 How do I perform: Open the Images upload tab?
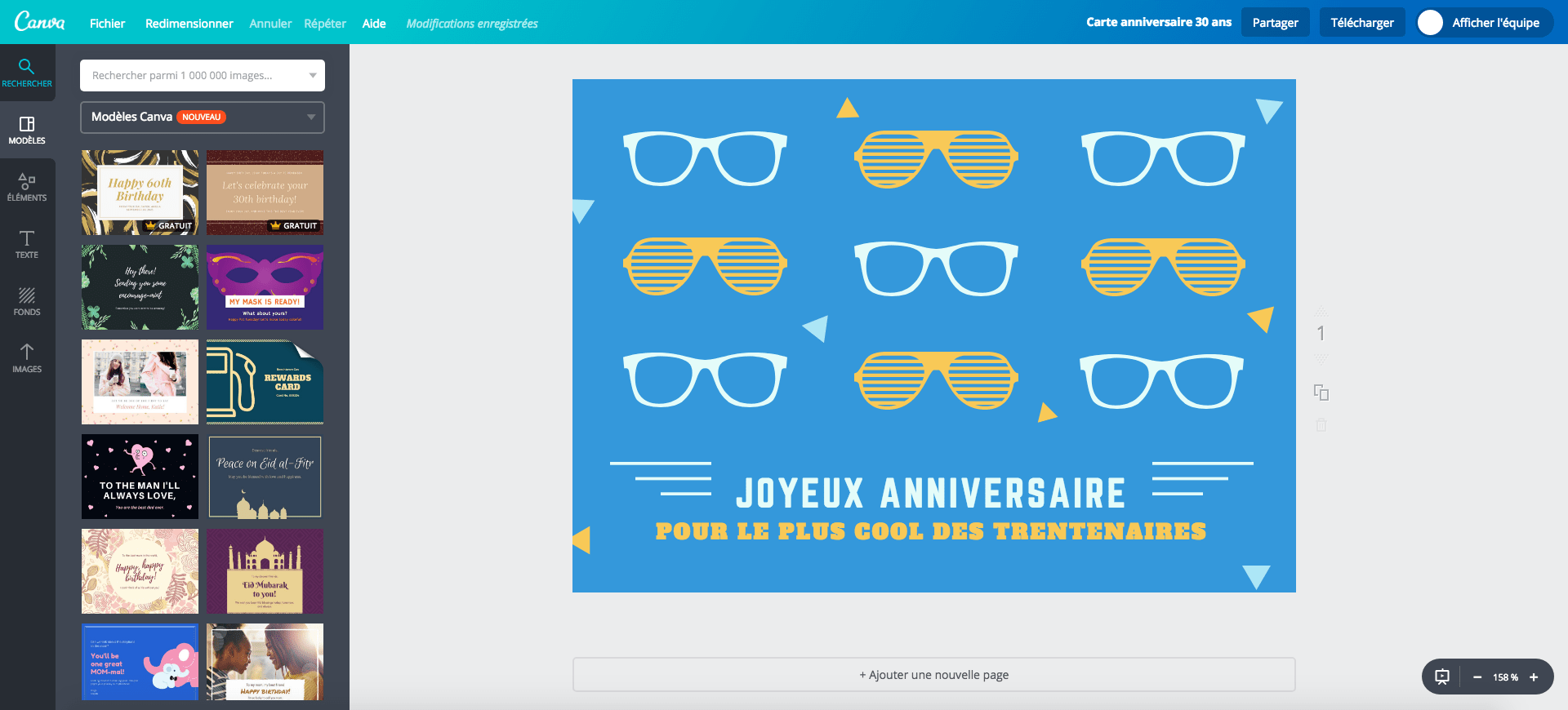tap(27, 358)
